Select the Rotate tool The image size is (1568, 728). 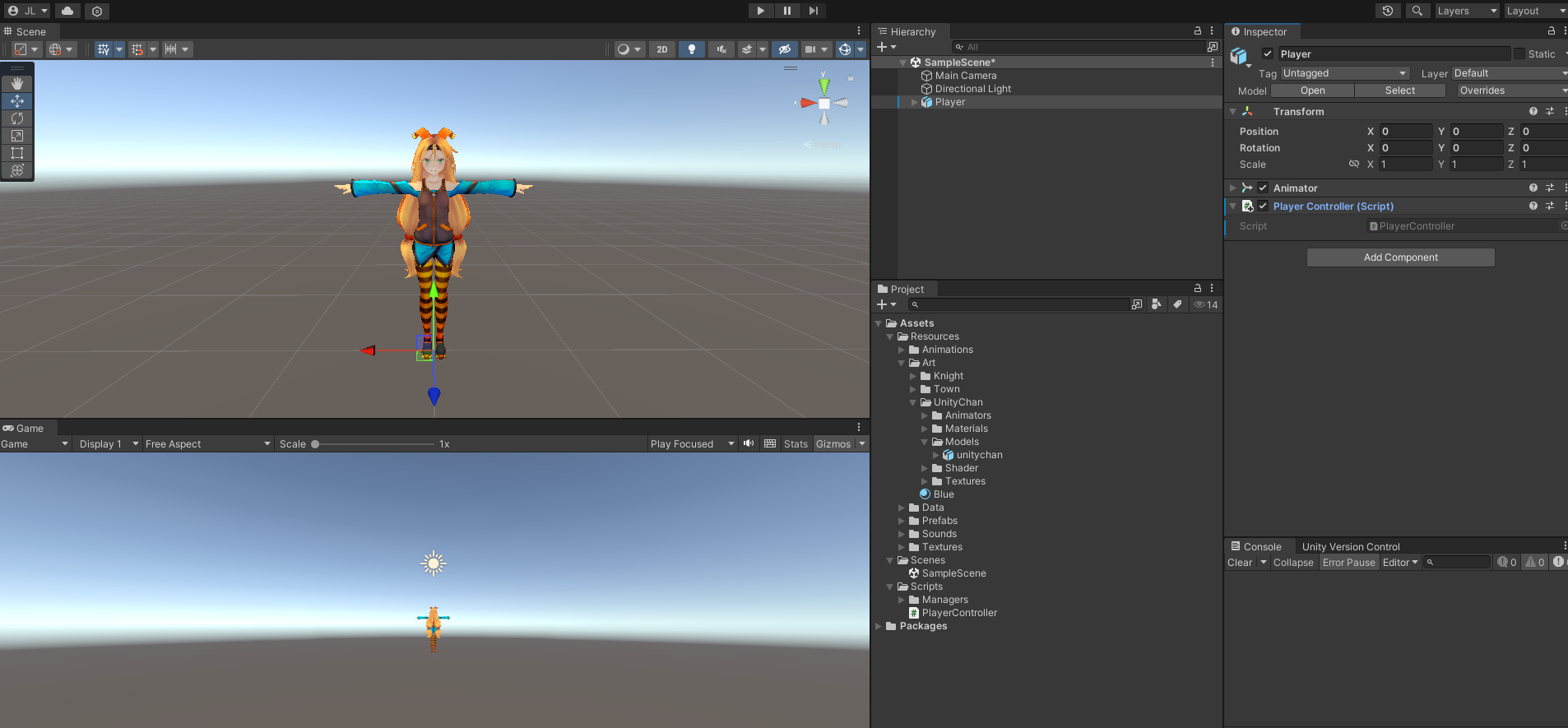17,118
